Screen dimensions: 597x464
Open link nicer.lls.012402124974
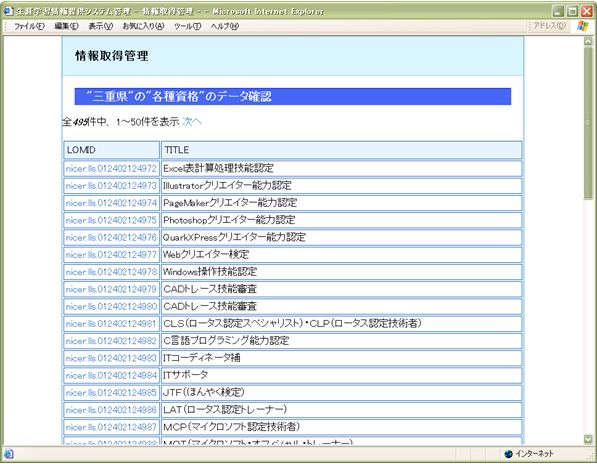pos(111,203)
